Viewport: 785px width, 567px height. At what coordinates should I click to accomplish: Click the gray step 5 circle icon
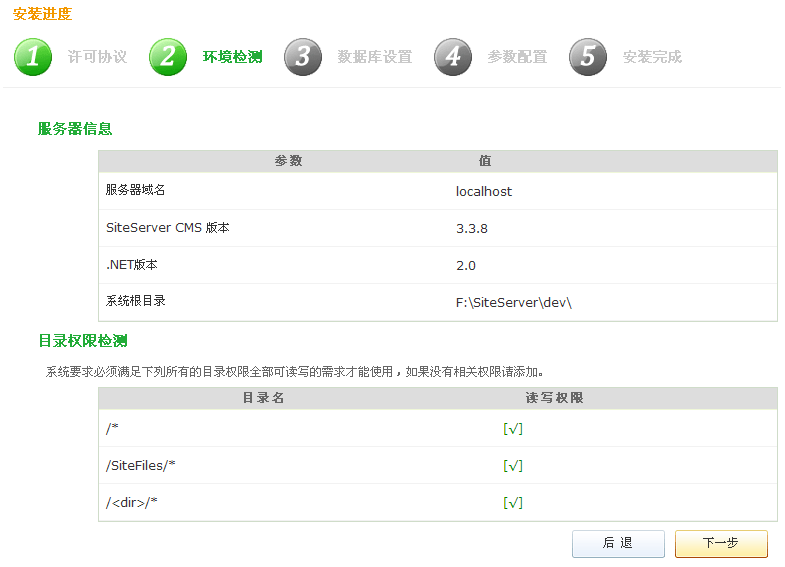coord(588,57)
